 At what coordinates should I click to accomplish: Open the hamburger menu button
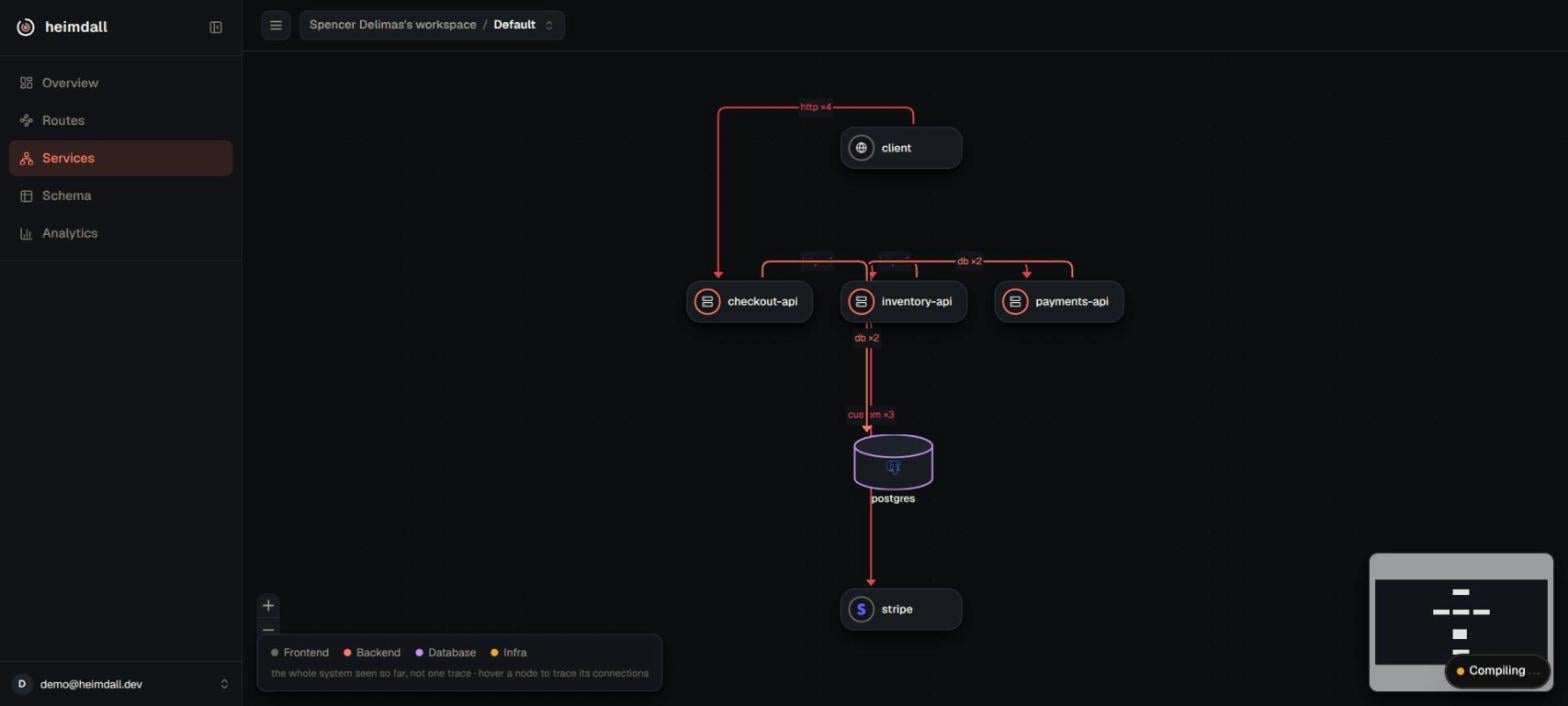click(276, 25)
